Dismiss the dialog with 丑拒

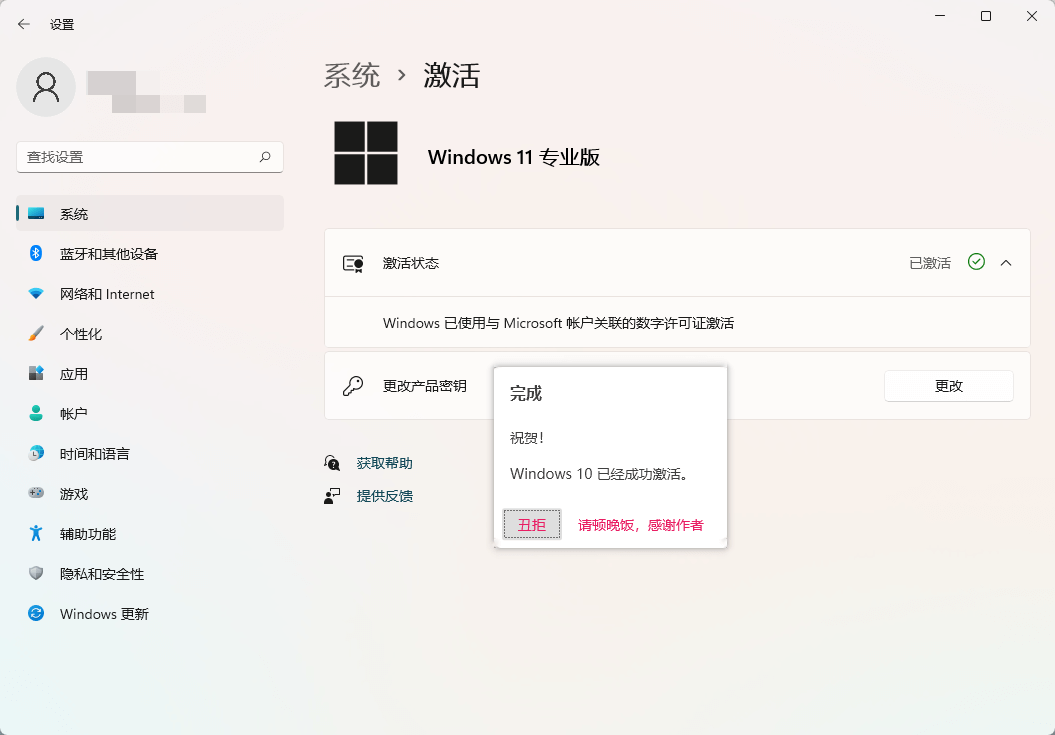click(x=531, y=523)
